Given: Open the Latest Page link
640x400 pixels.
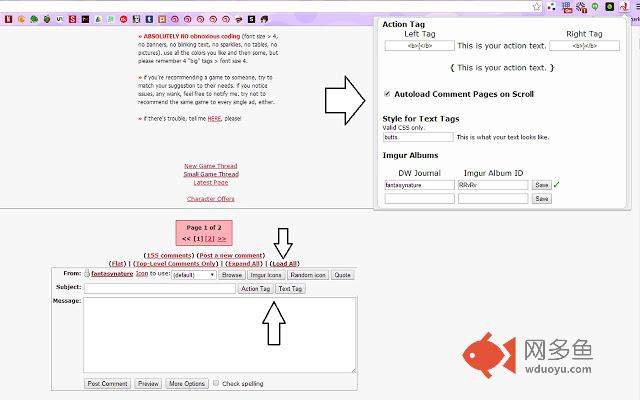Looking at the screenshot, I should tap(211, 182).
